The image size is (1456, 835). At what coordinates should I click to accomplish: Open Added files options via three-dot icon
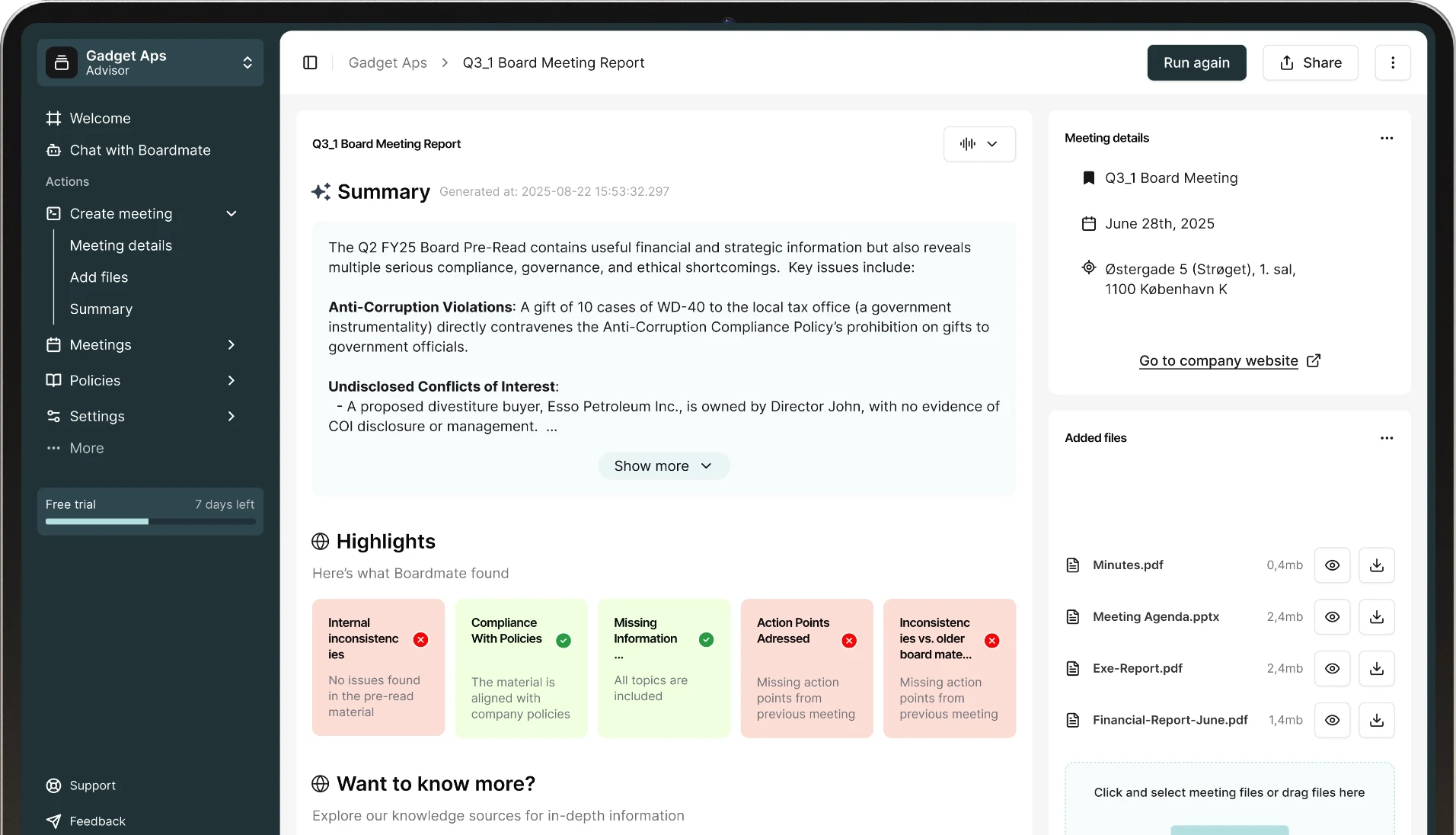coord(1387,438)
